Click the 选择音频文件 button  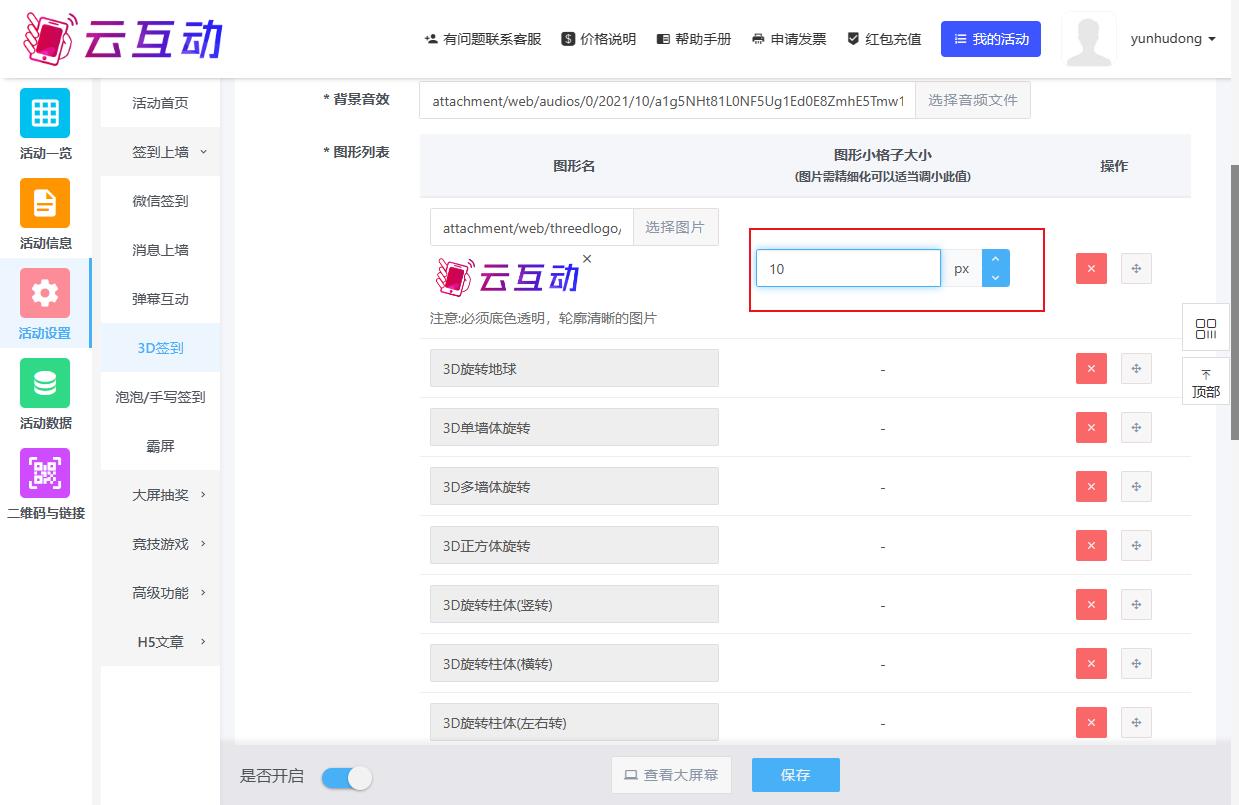tap(972, 101)
